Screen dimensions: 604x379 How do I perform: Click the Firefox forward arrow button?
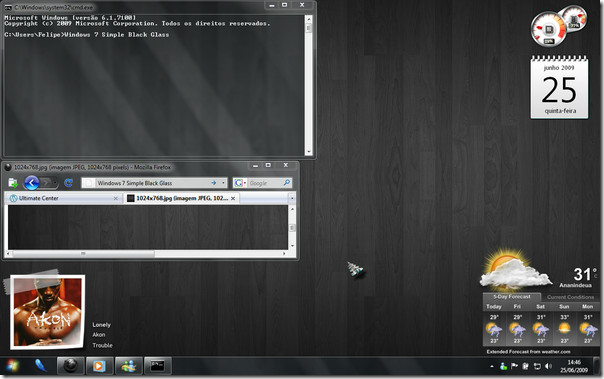pyautogui.click(x=46, y=183)
